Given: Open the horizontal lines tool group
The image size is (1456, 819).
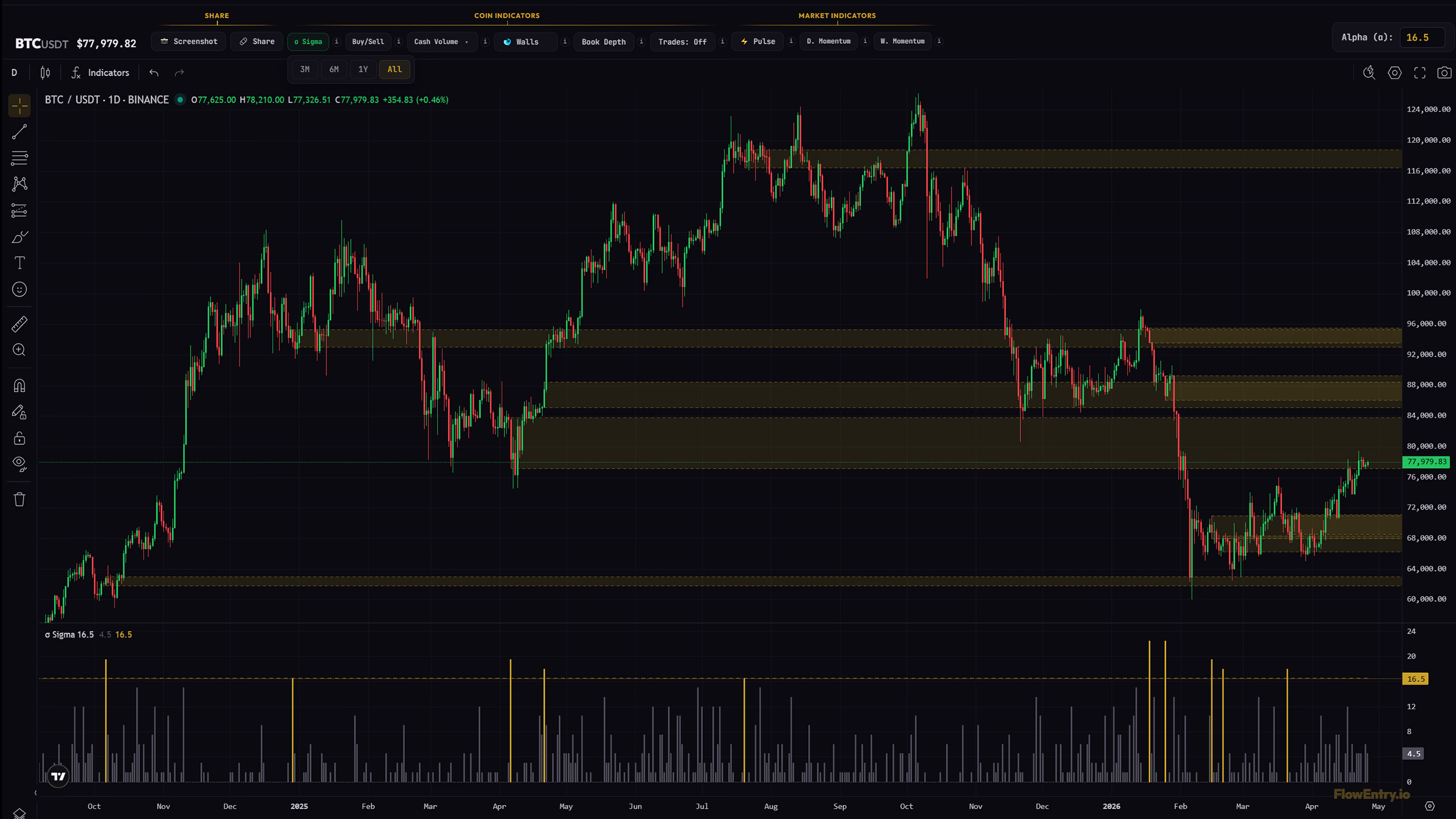Looking at the screenshot, I should point(19,158).
